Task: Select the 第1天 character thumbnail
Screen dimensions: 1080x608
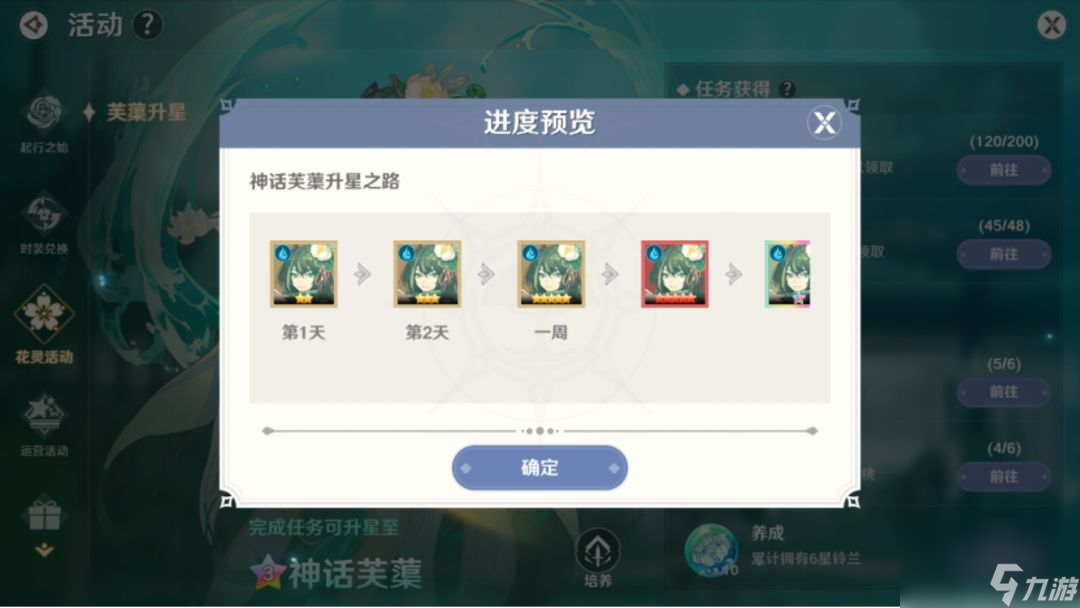Action: point(303,273)
